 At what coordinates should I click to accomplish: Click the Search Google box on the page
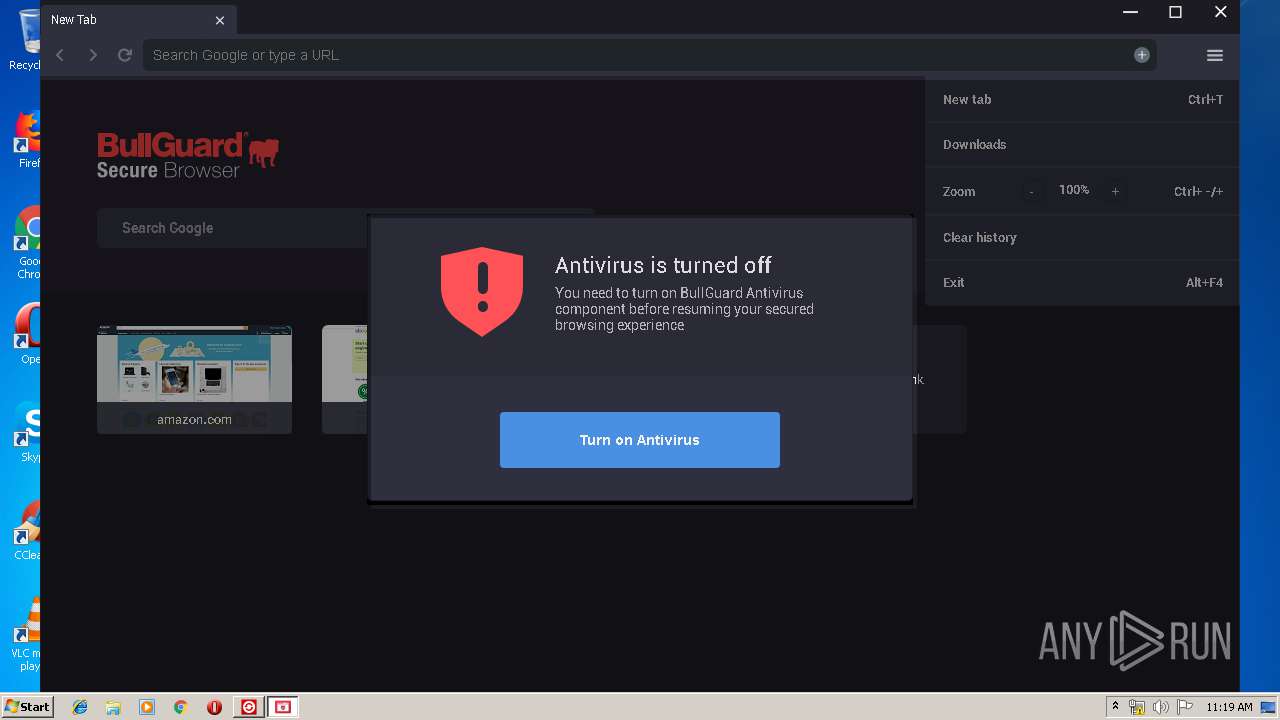[x=345, y=228]
